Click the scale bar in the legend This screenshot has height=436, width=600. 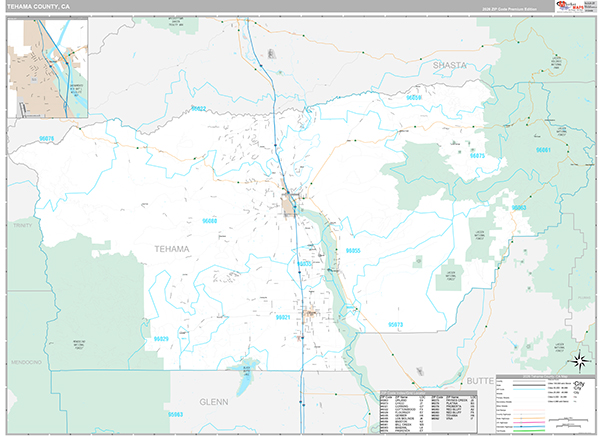pyautogui.click(x=568, y=421)
